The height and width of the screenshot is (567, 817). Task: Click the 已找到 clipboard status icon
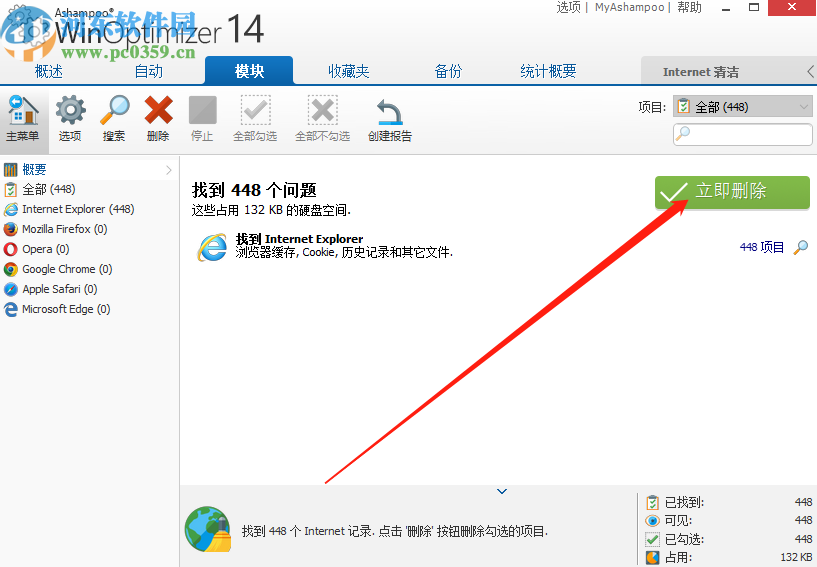pyautogui.click(x=652, y=502)
